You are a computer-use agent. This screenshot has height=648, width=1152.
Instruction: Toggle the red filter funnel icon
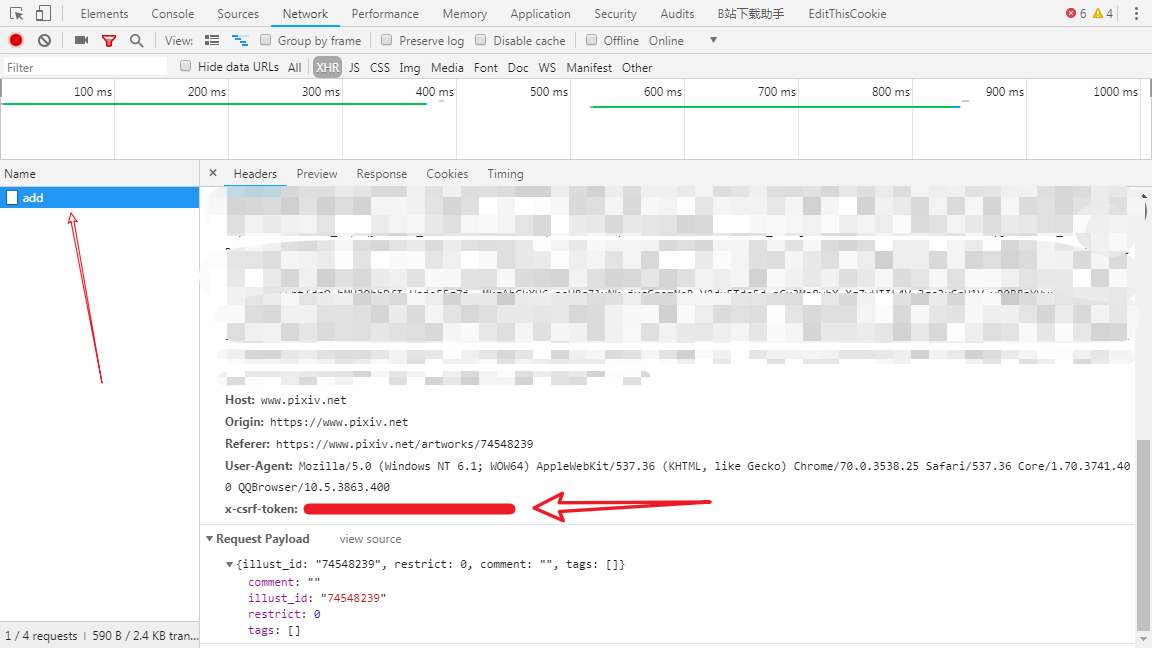(109, 41)
